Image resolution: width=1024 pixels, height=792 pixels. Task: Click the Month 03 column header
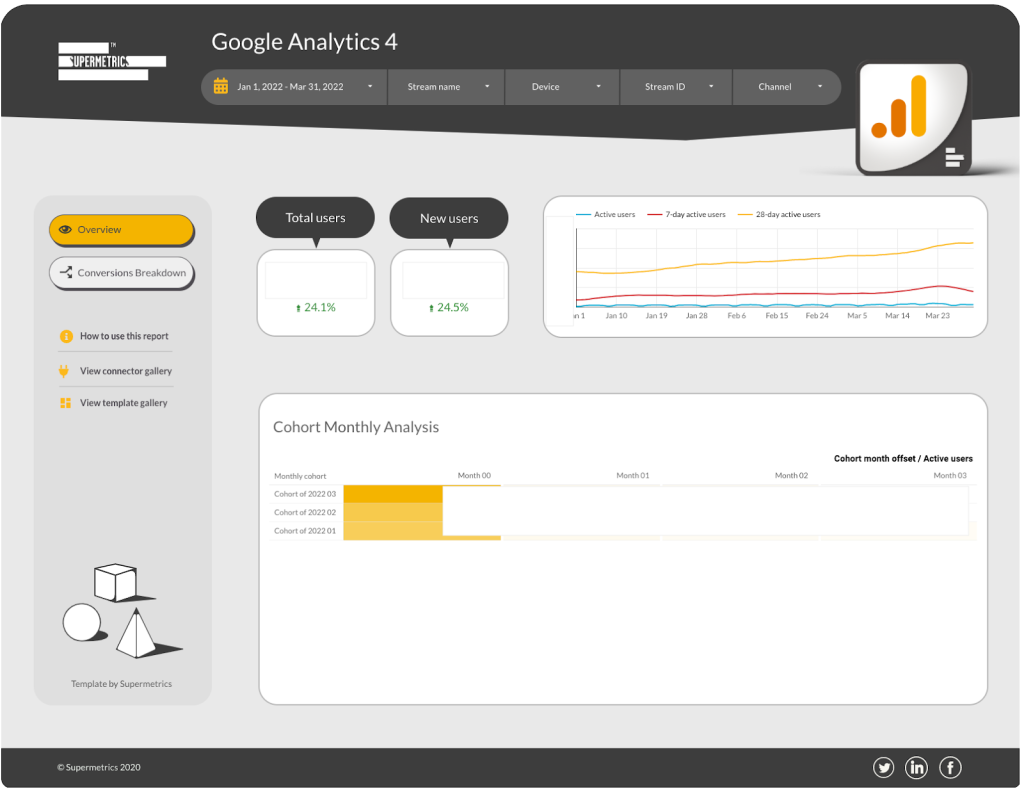(x=950, y=475)
